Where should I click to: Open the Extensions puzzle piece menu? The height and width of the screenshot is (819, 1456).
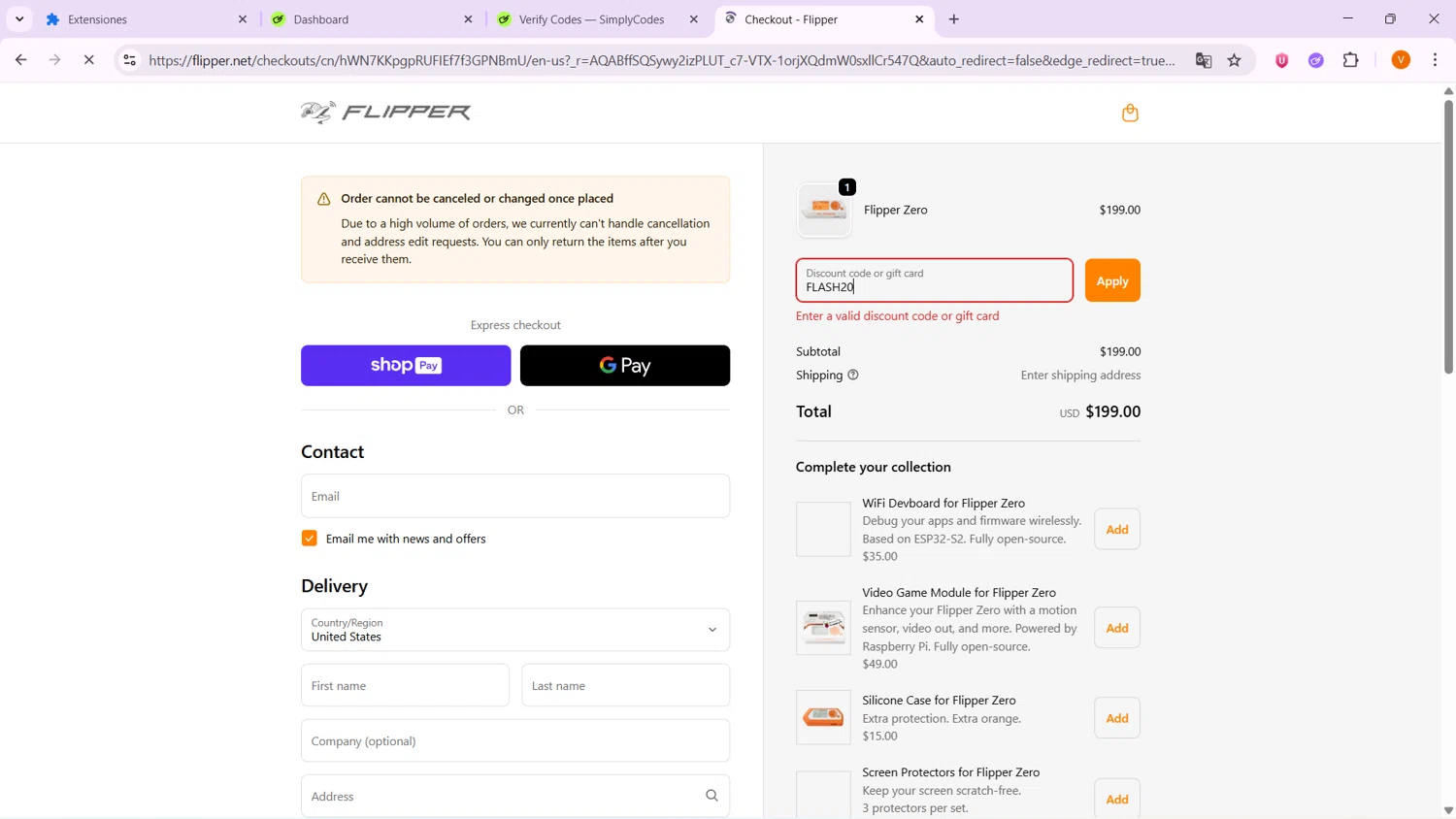1351,60
